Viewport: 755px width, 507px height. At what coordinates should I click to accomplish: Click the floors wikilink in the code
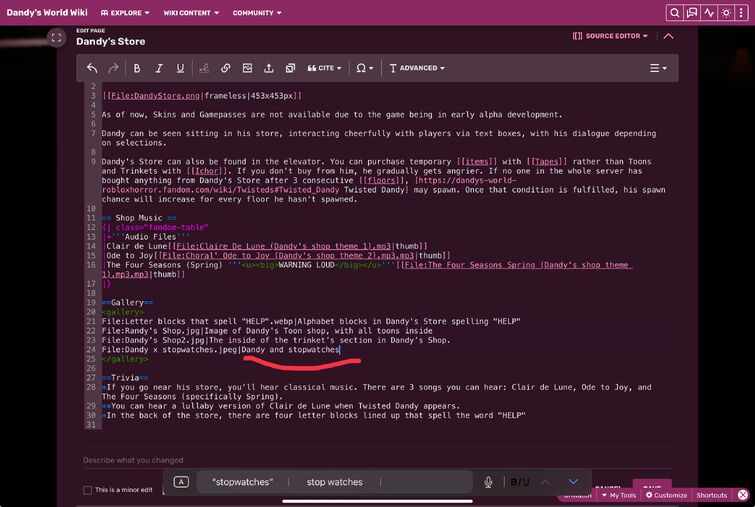[383, 181]
